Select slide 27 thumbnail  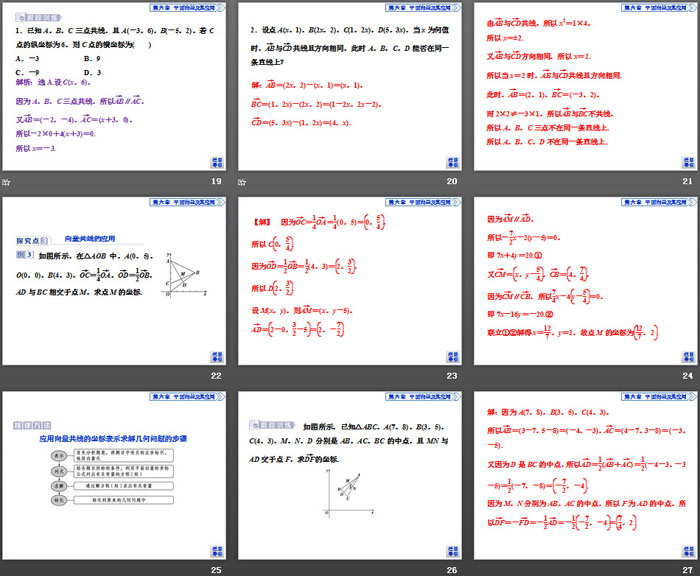click(585, 476)
